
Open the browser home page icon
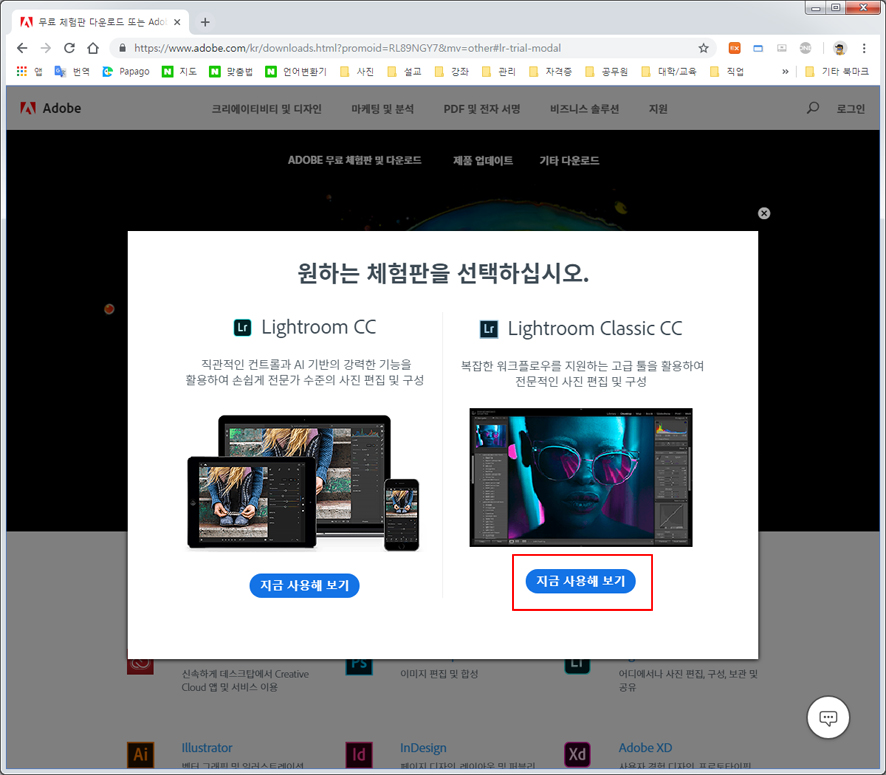tap(93, 48)
